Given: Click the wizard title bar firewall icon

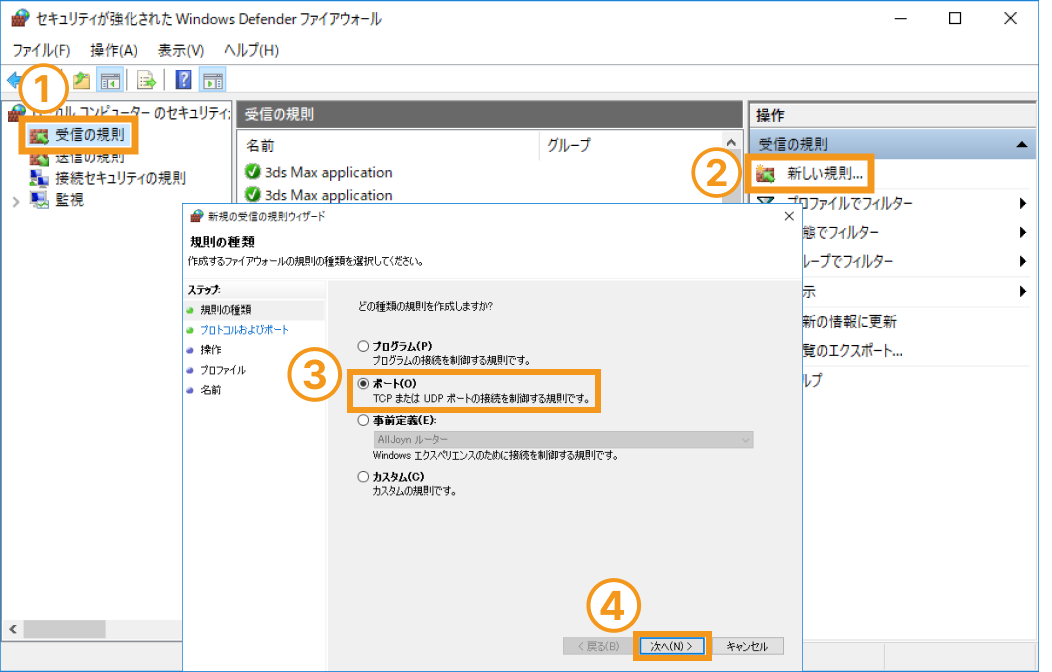Looking at the screenshot, I should (197, 216).
